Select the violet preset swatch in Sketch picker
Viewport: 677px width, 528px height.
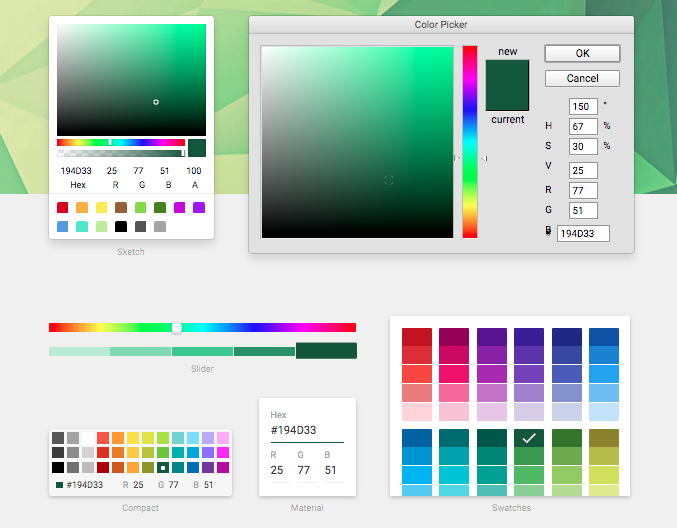pos(199,208)
